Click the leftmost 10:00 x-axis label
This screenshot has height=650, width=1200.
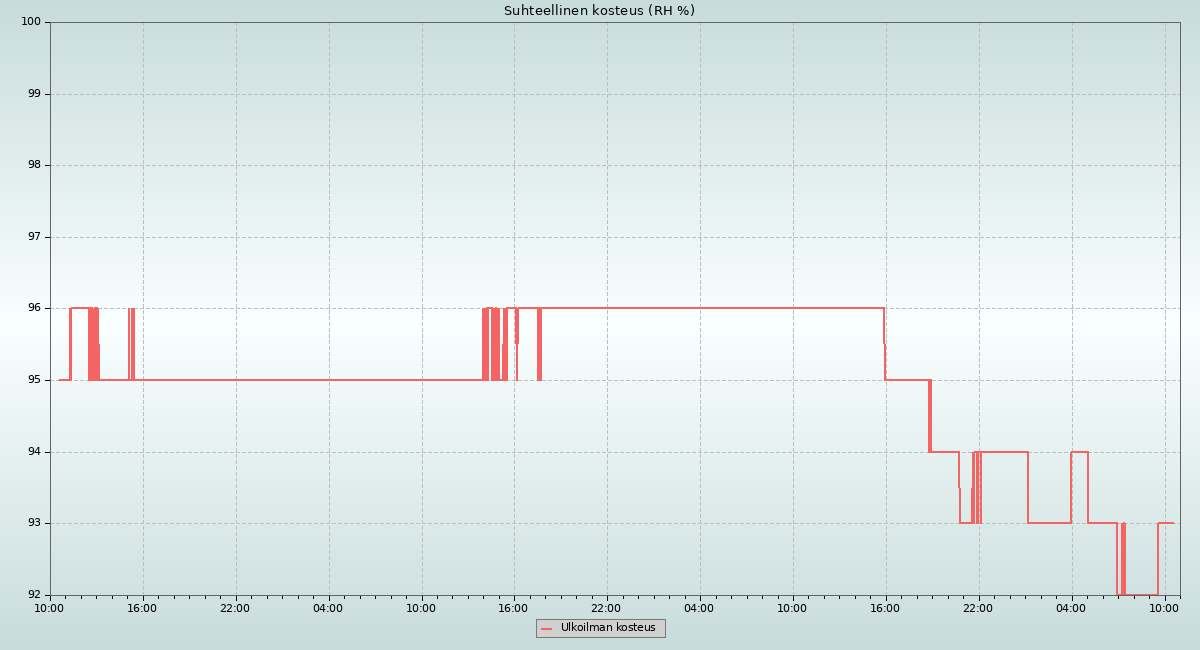(x=49, y=608)
